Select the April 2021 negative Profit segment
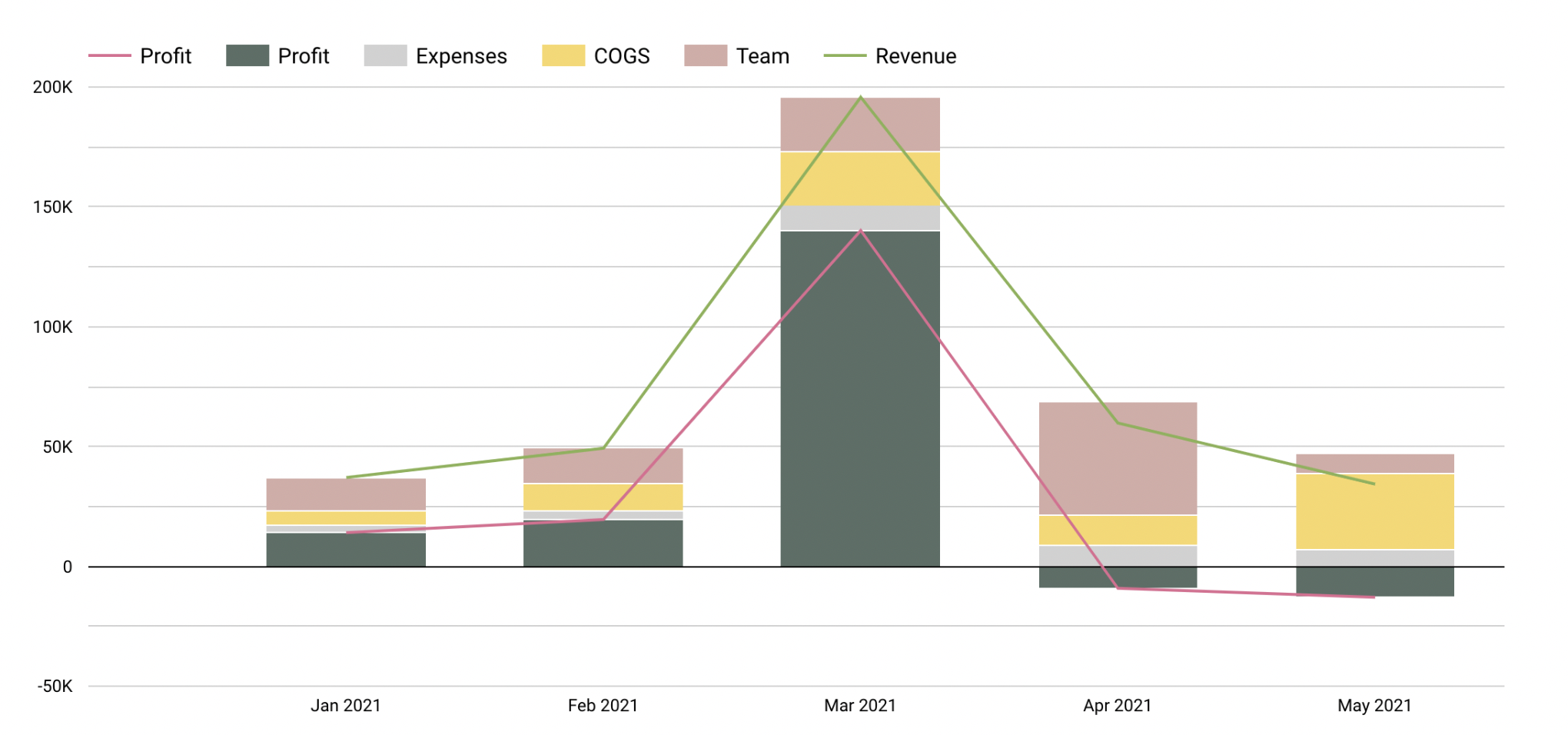 click(x=1118, y=577)
